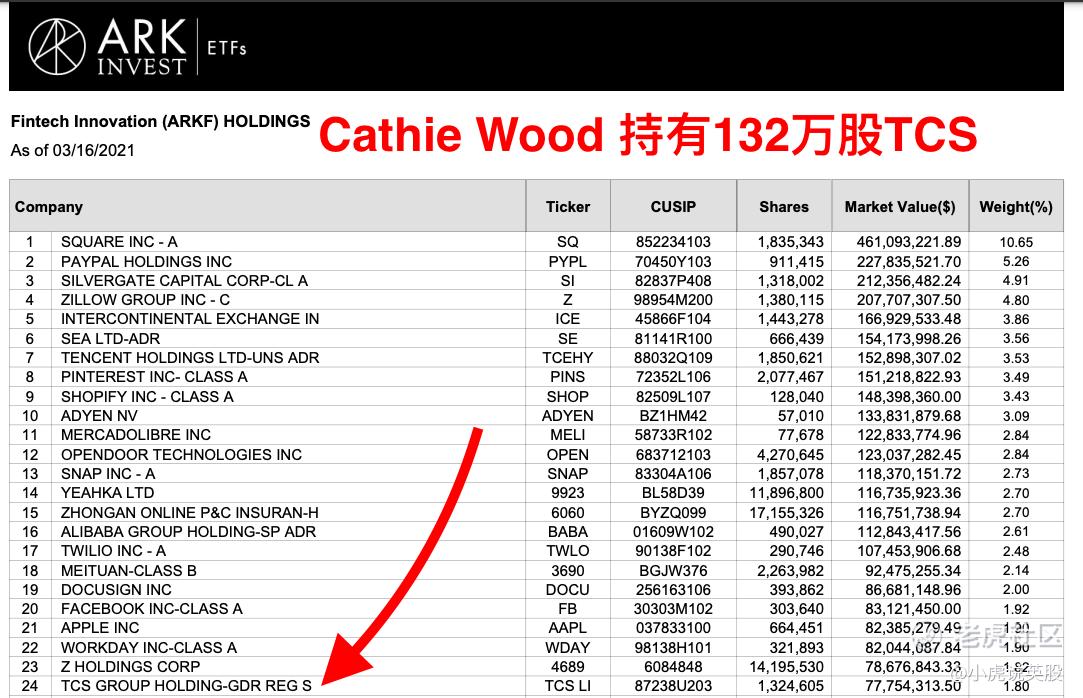1083x698 pixels.
Task: Select SILVERGATE CAPITAL CORP-CL A cell
Action: [288, 280]
